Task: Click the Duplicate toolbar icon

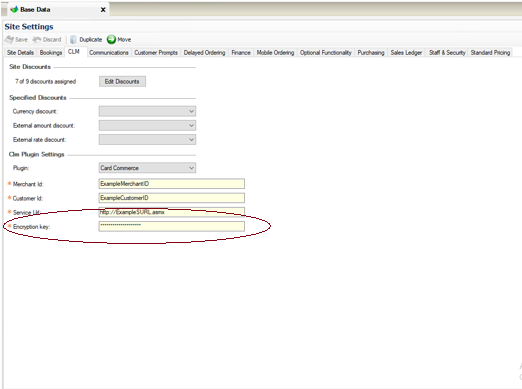Action: coord(73,40)
